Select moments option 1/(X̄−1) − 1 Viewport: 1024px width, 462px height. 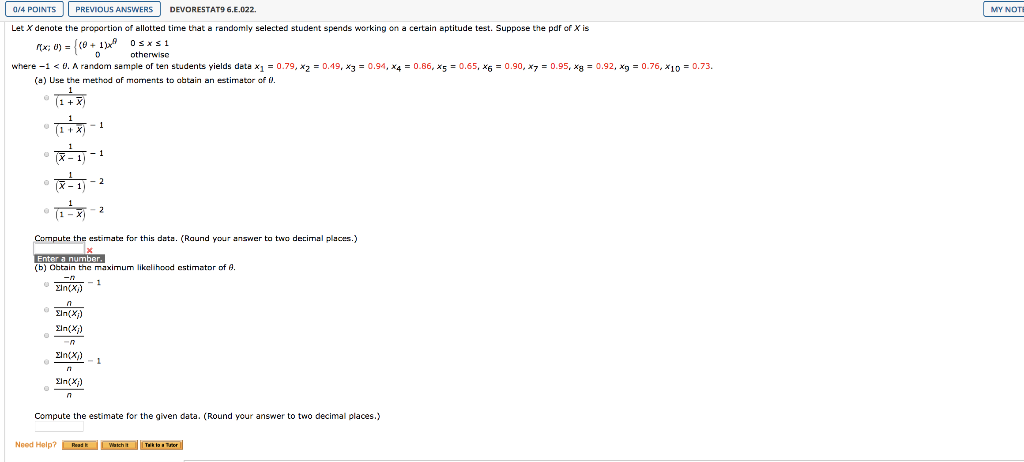[x=46, y=154]
